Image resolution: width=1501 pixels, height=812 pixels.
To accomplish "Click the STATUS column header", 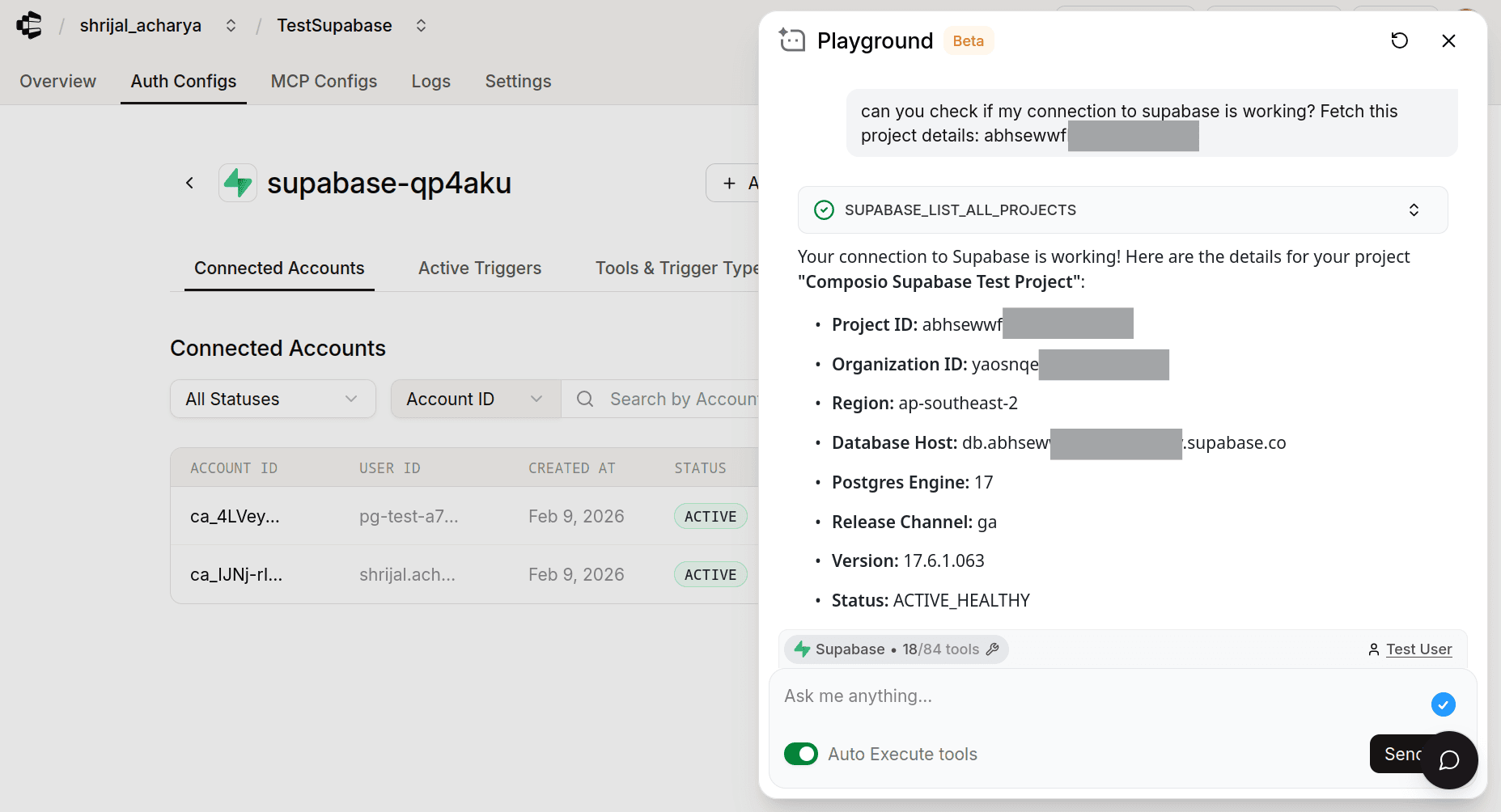I will click(x=700, y=467).
